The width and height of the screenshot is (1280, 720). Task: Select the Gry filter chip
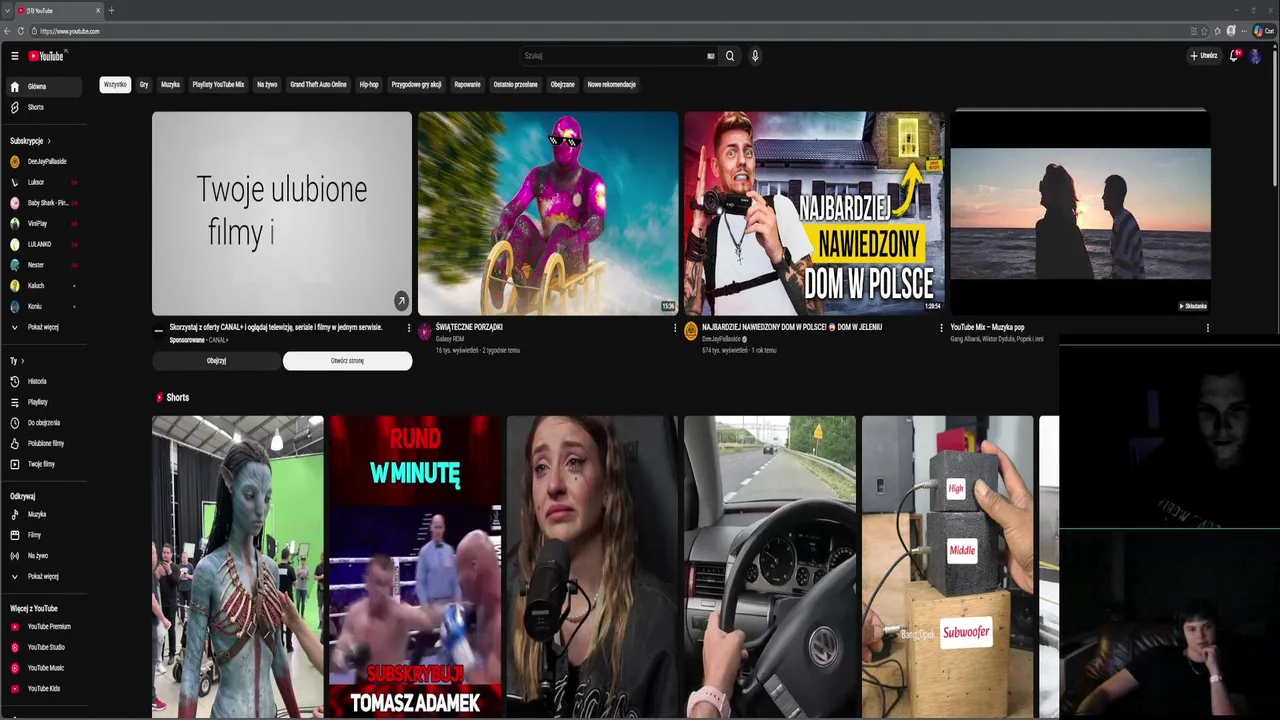[144, 85]
